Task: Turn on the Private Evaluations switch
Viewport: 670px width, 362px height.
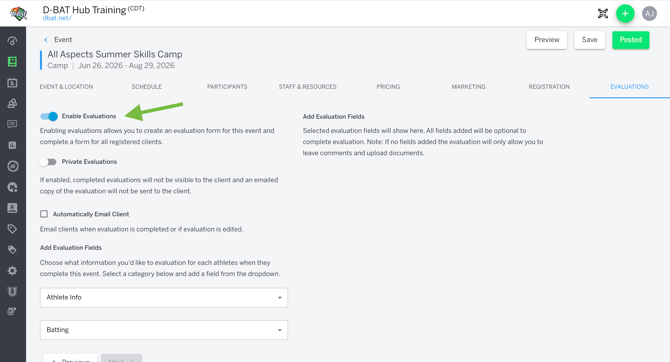Action: coord(48,162)
